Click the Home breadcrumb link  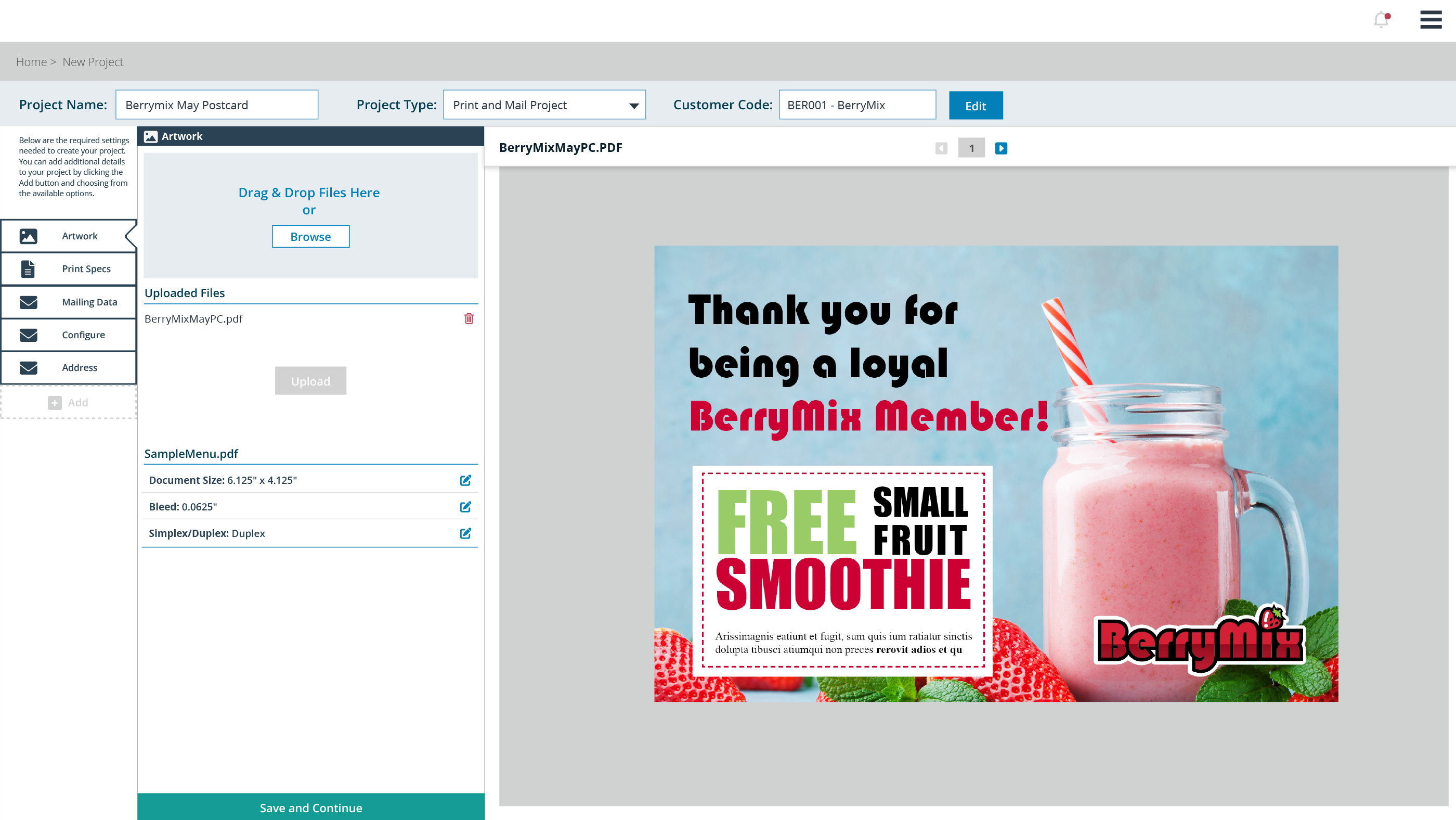(x=31, y=61)
